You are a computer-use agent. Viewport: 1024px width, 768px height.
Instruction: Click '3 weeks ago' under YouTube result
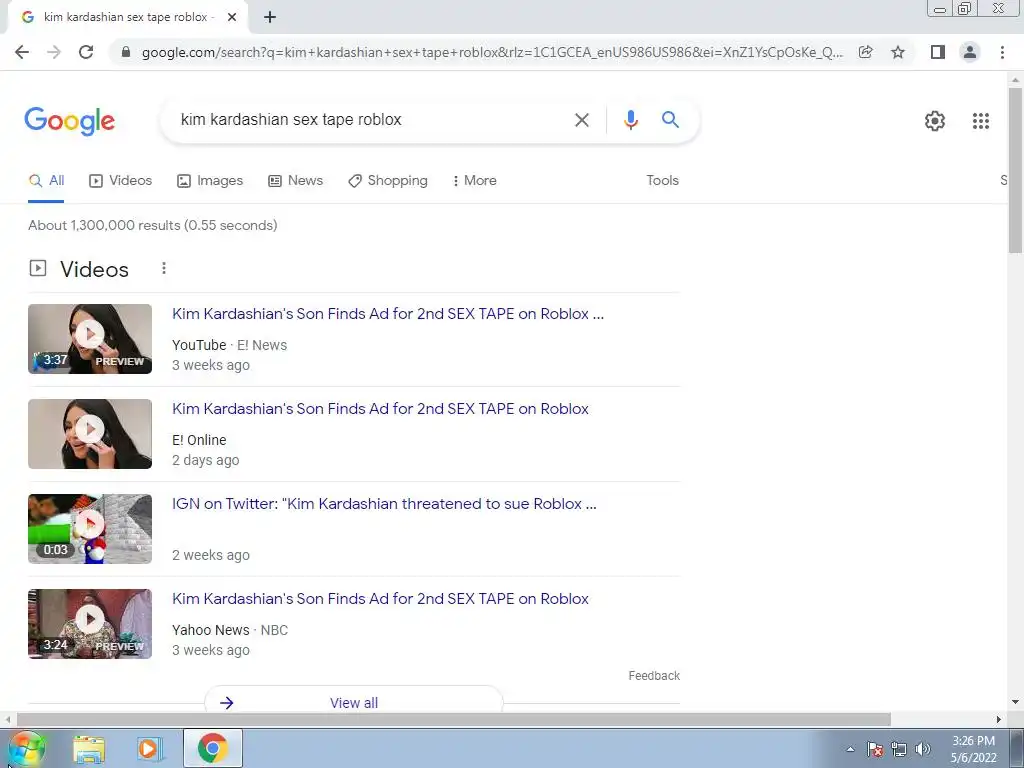[210, 365]
